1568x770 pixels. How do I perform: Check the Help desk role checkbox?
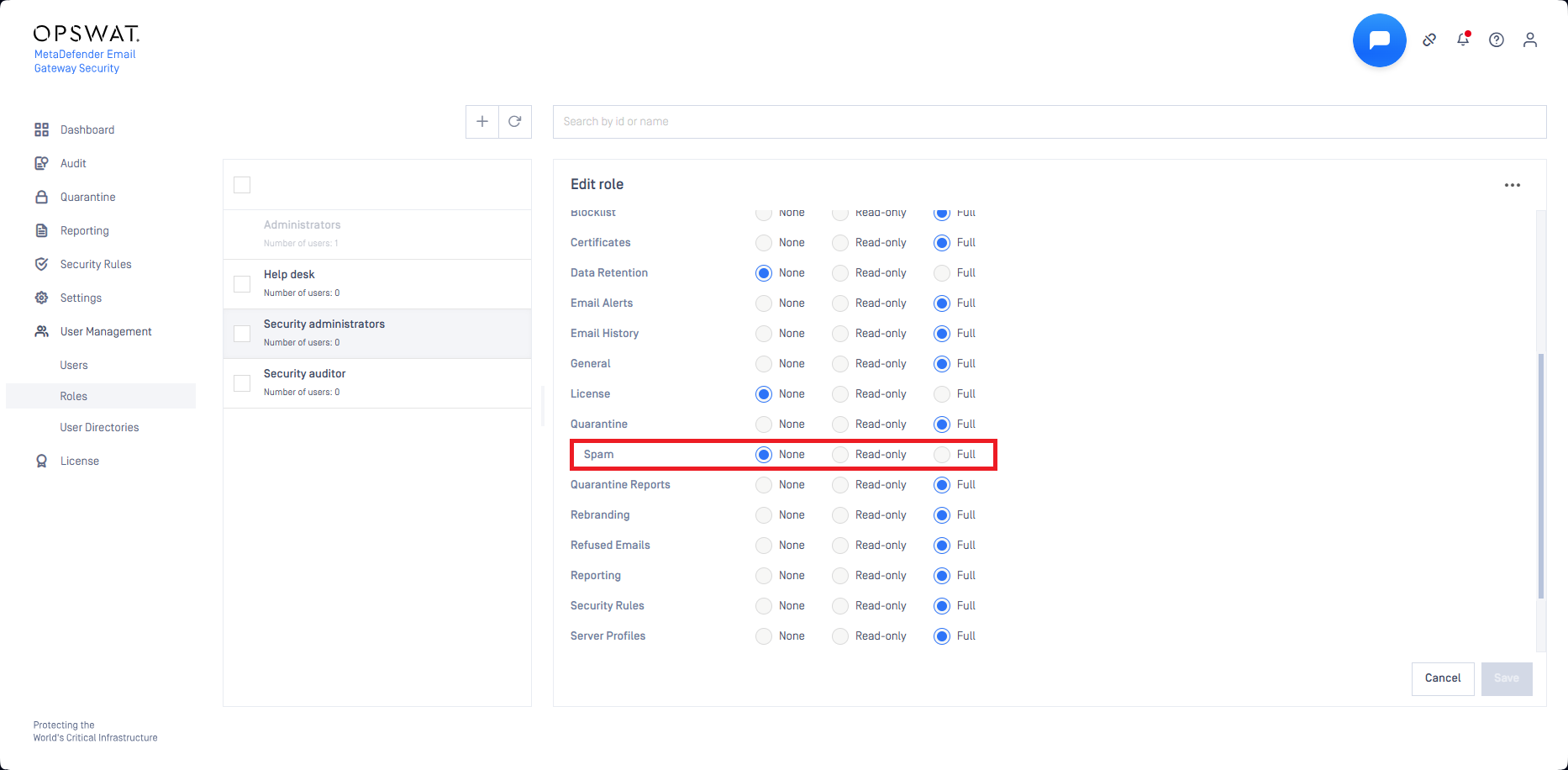[x=242, y=284]
